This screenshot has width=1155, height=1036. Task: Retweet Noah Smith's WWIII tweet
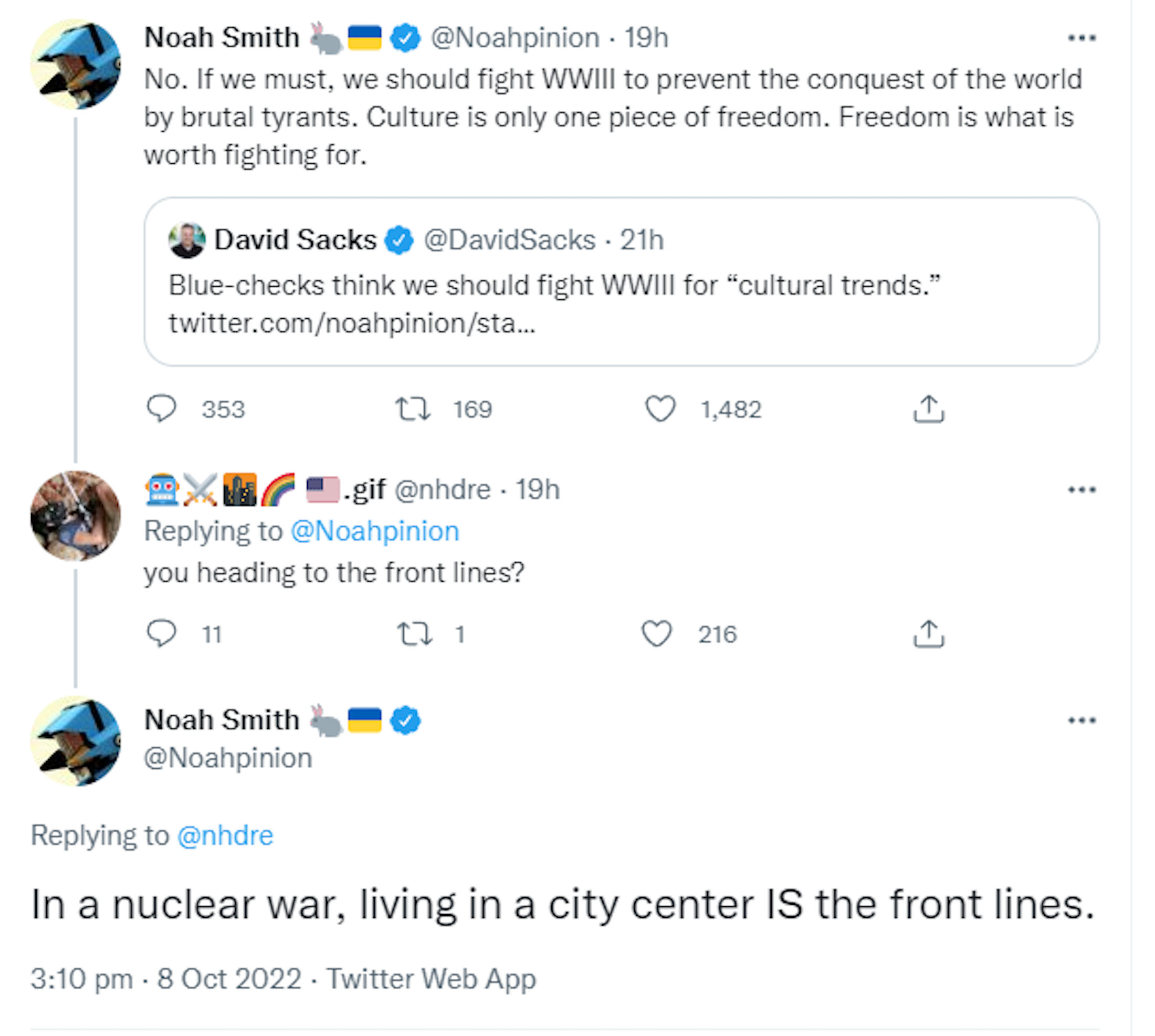pyautogui.click(x=413, y=409)
